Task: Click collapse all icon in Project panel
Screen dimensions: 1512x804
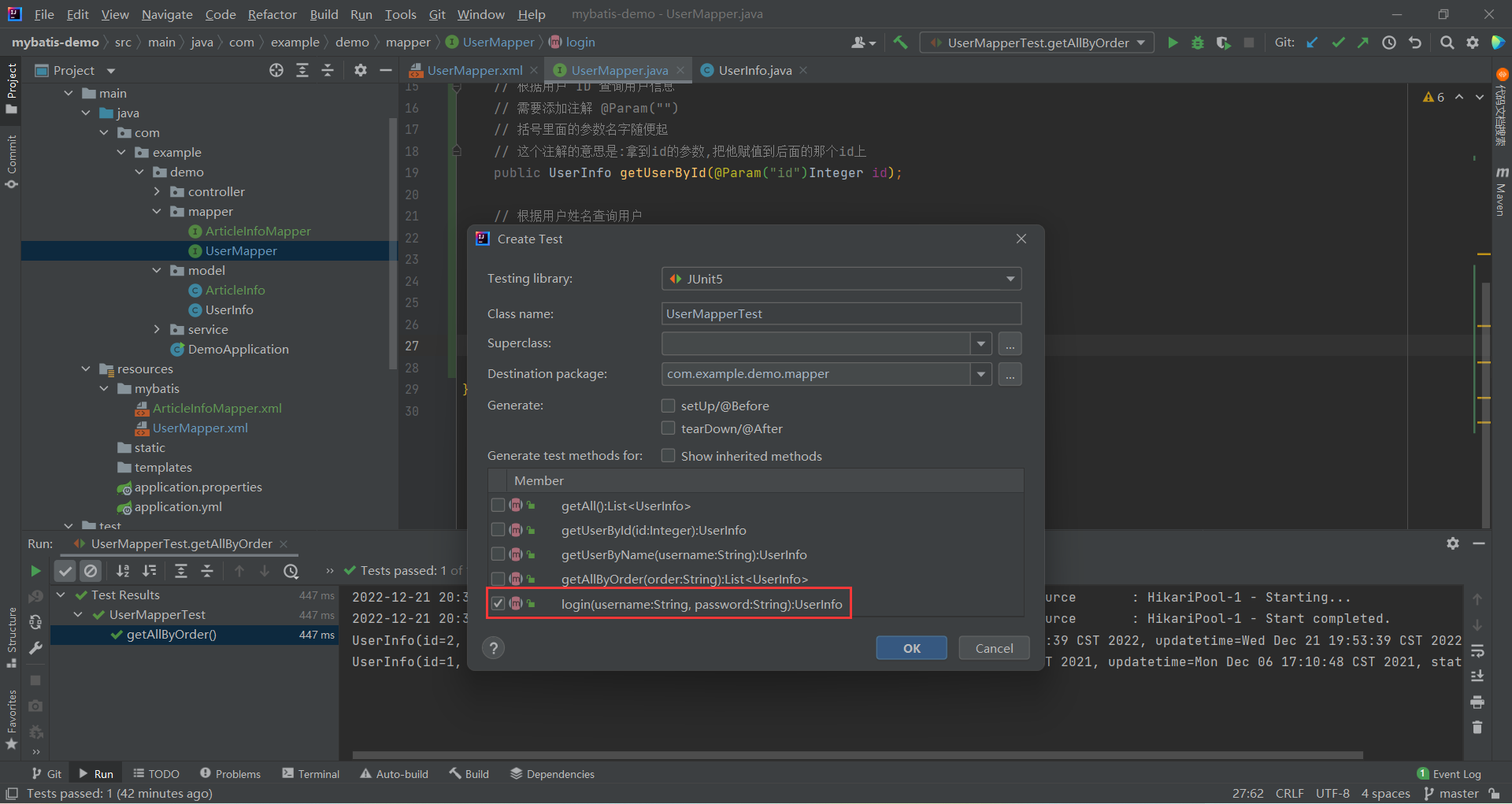Action: tap(328, 70)
